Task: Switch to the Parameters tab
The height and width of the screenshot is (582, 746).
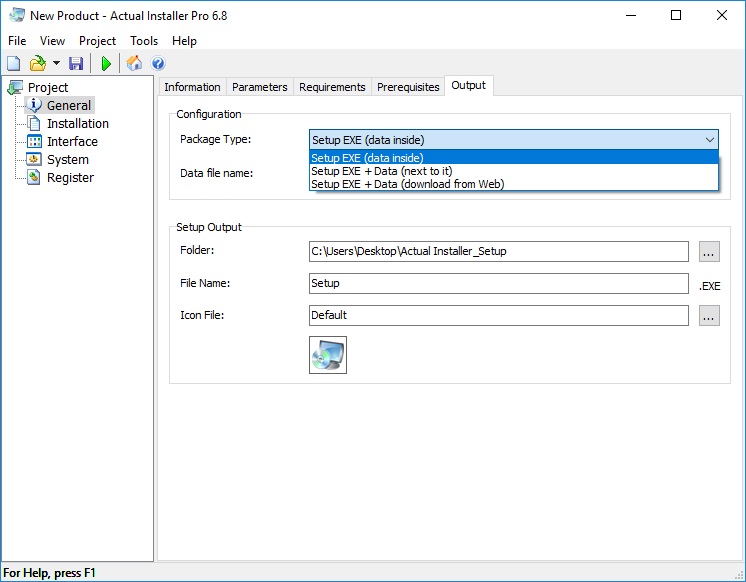Action: pyautogui.click(x=260, y=87)
